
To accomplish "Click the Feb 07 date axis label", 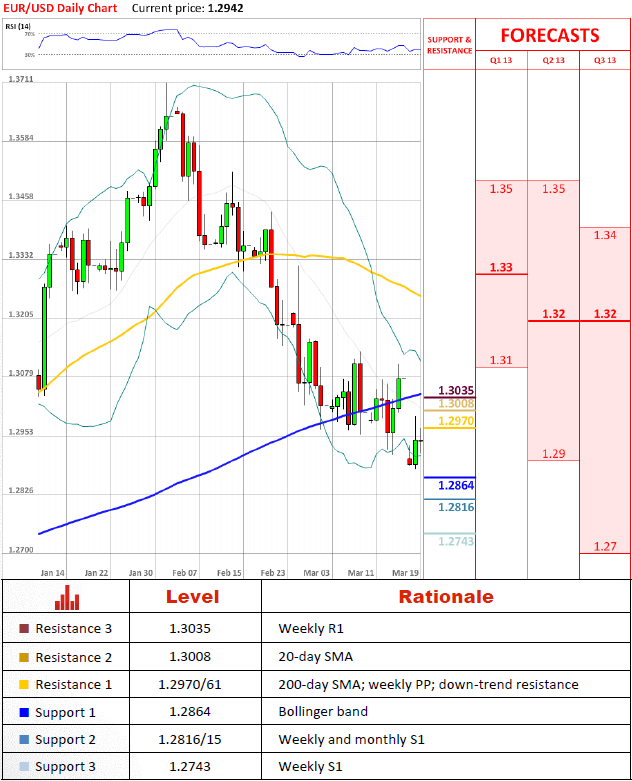I will click(x=184, y=573).
